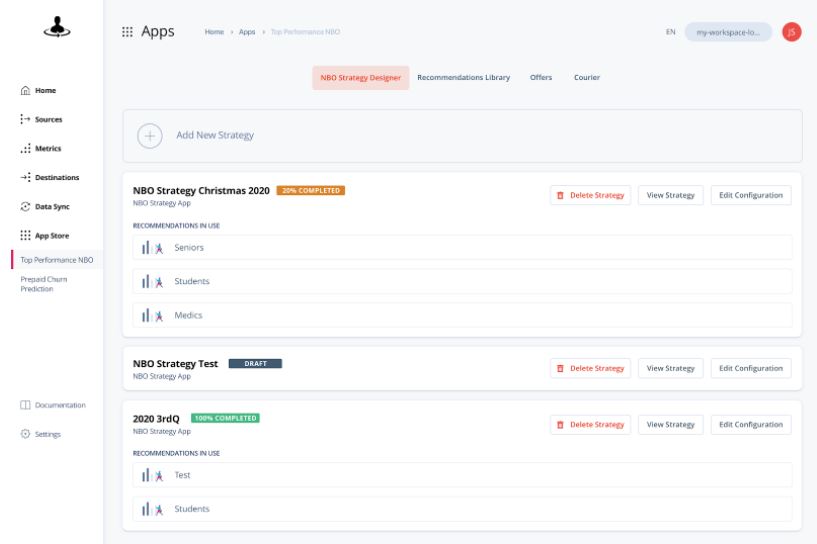Image resolution: width=817 pixels, height=544 pixels.
Task: View Strategy for NBO Strategy Test
Action: point(670,368)
